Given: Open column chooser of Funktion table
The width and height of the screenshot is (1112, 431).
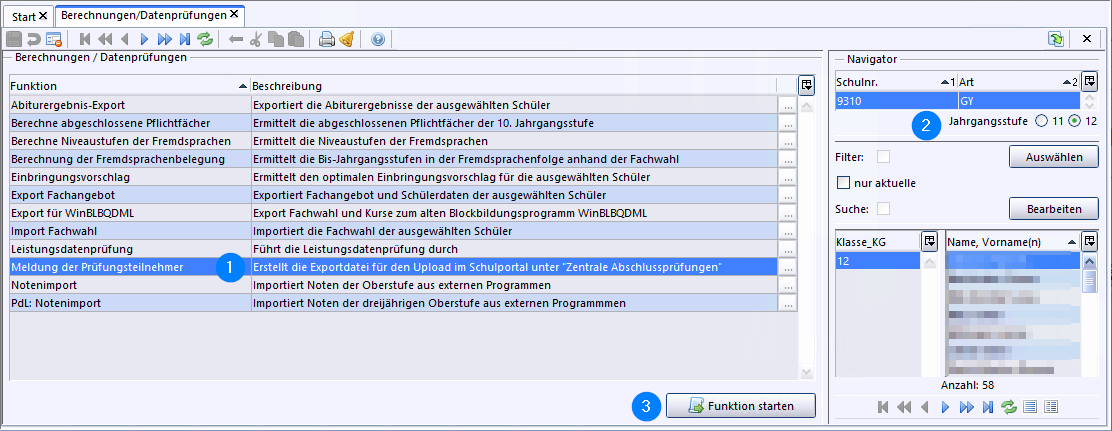Looking at the screenshot, I should pyautogui.click(x=806, y=85).
